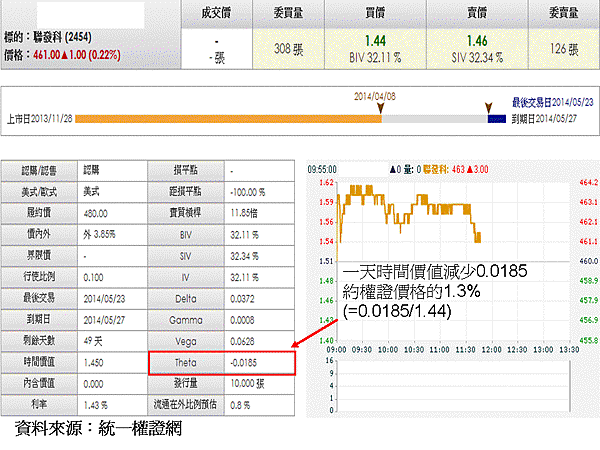600x450 pixels.
Task: Click the volume sub-chart below price chart
Action: [x=453, y=386]
